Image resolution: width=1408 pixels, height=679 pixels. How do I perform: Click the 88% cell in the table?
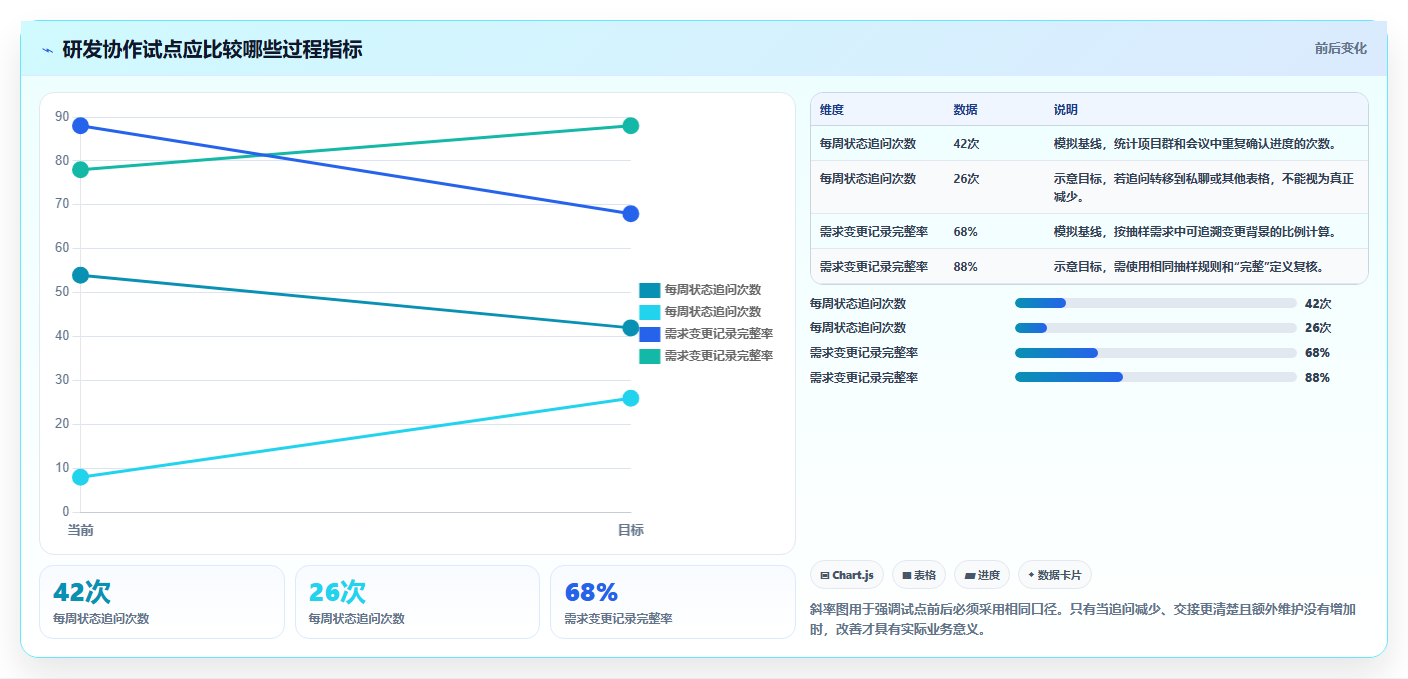966,267
